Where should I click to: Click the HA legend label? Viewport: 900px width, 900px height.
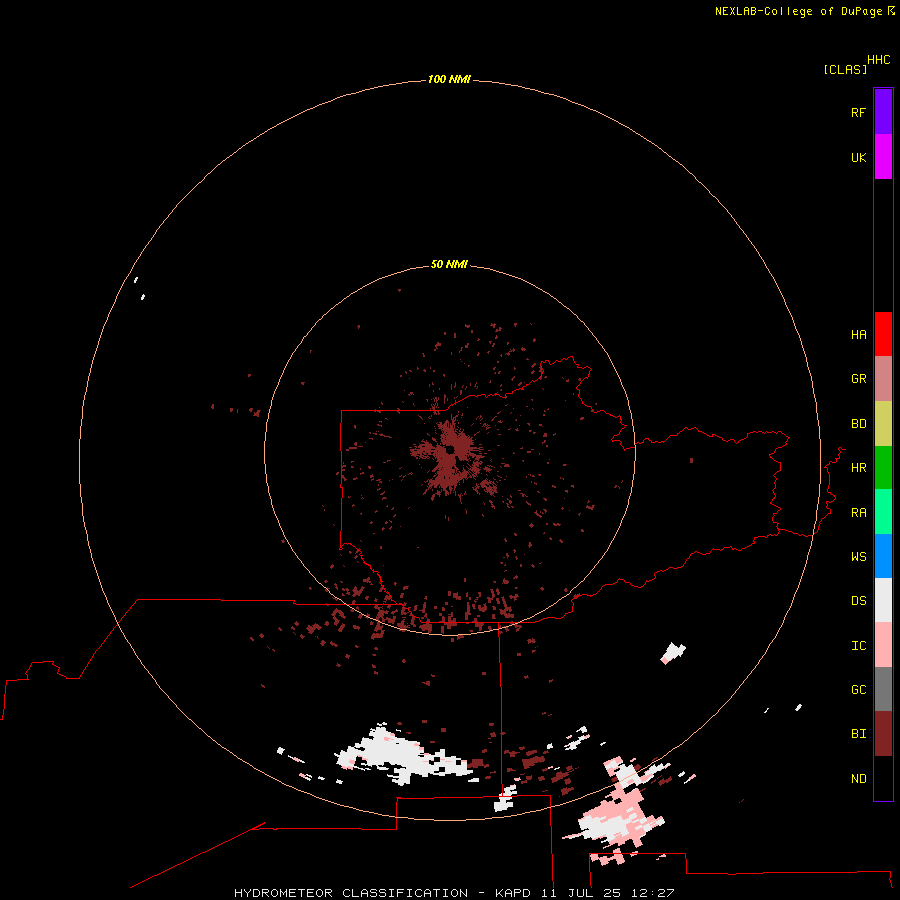pos(858,335)
